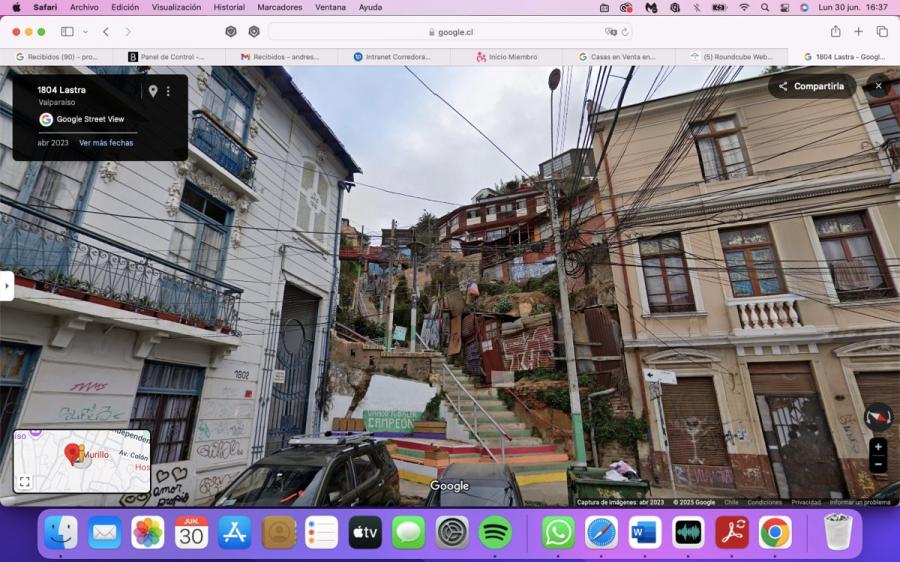Click the compass icon in Street View
The image size is (900, 562).
878,417
